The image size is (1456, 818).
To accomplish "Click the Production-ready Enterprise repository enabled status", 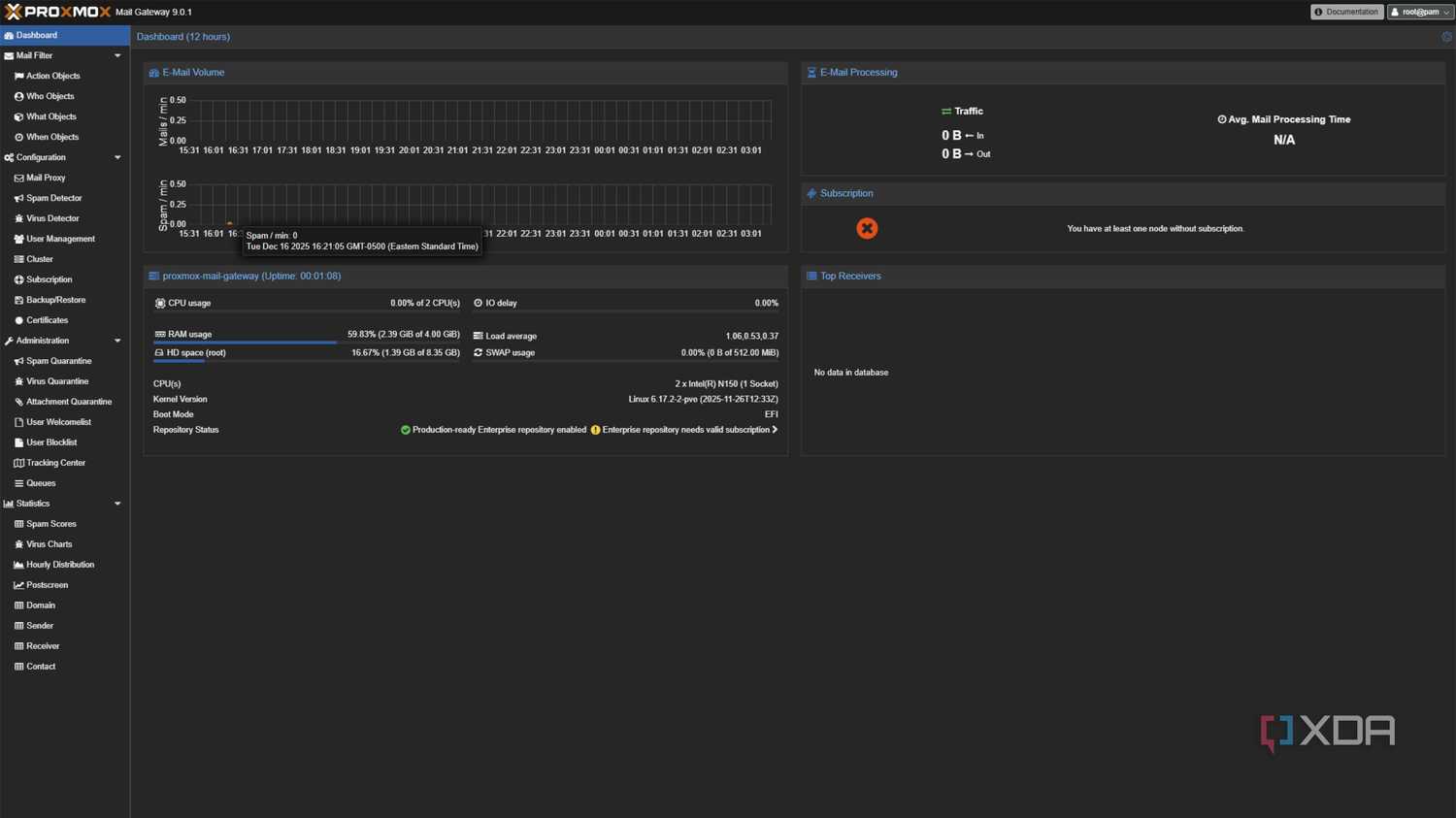I will 499,430.
